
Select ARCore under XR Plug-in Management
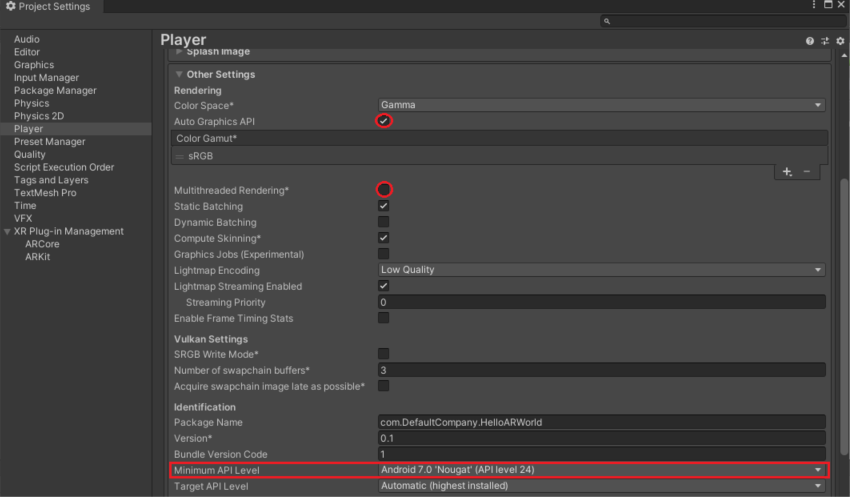coord(42,244)
